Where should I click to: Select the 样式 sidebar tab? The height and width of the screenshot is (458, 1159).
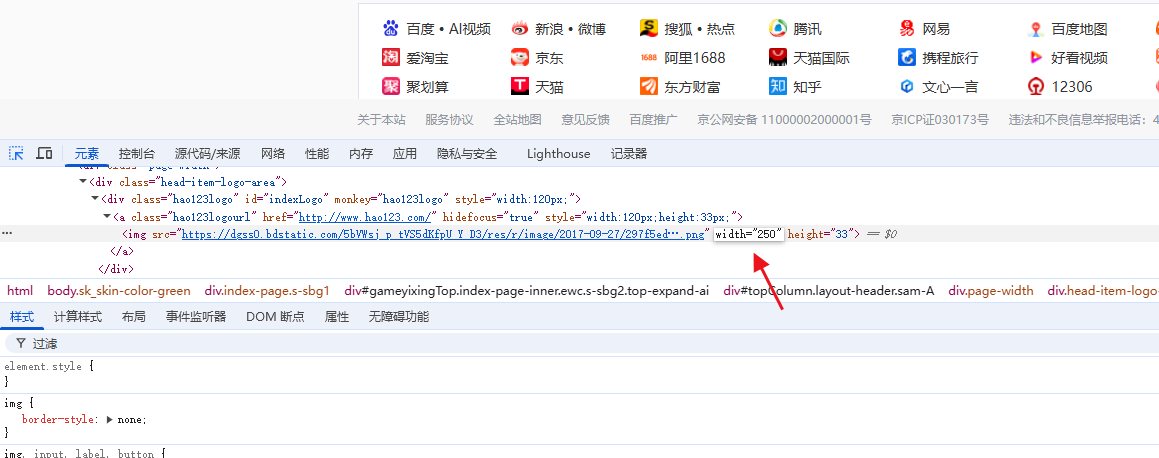21,317
